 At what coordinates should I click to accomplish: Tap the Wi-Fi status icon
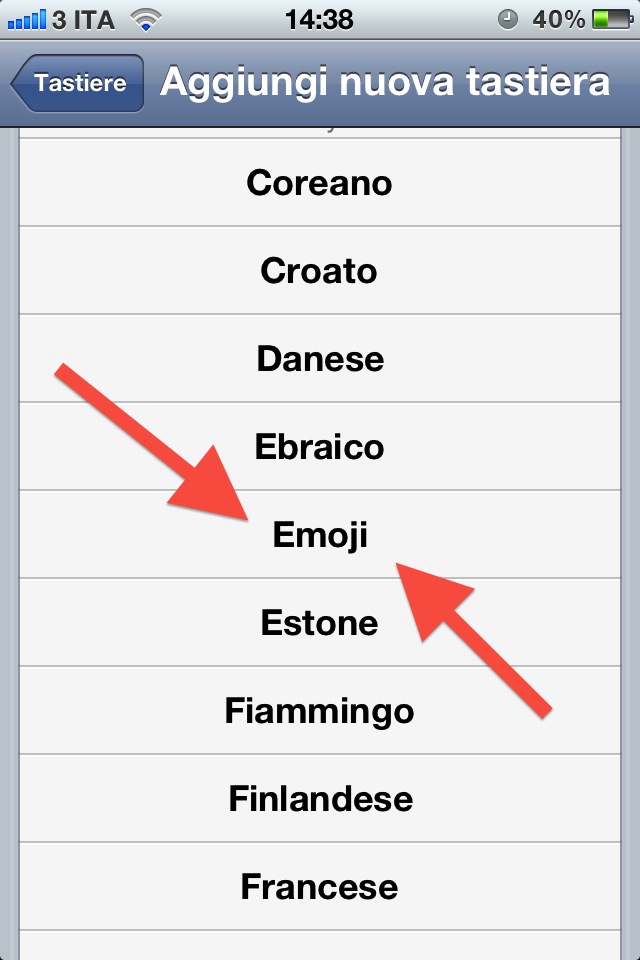coord(147,19)
